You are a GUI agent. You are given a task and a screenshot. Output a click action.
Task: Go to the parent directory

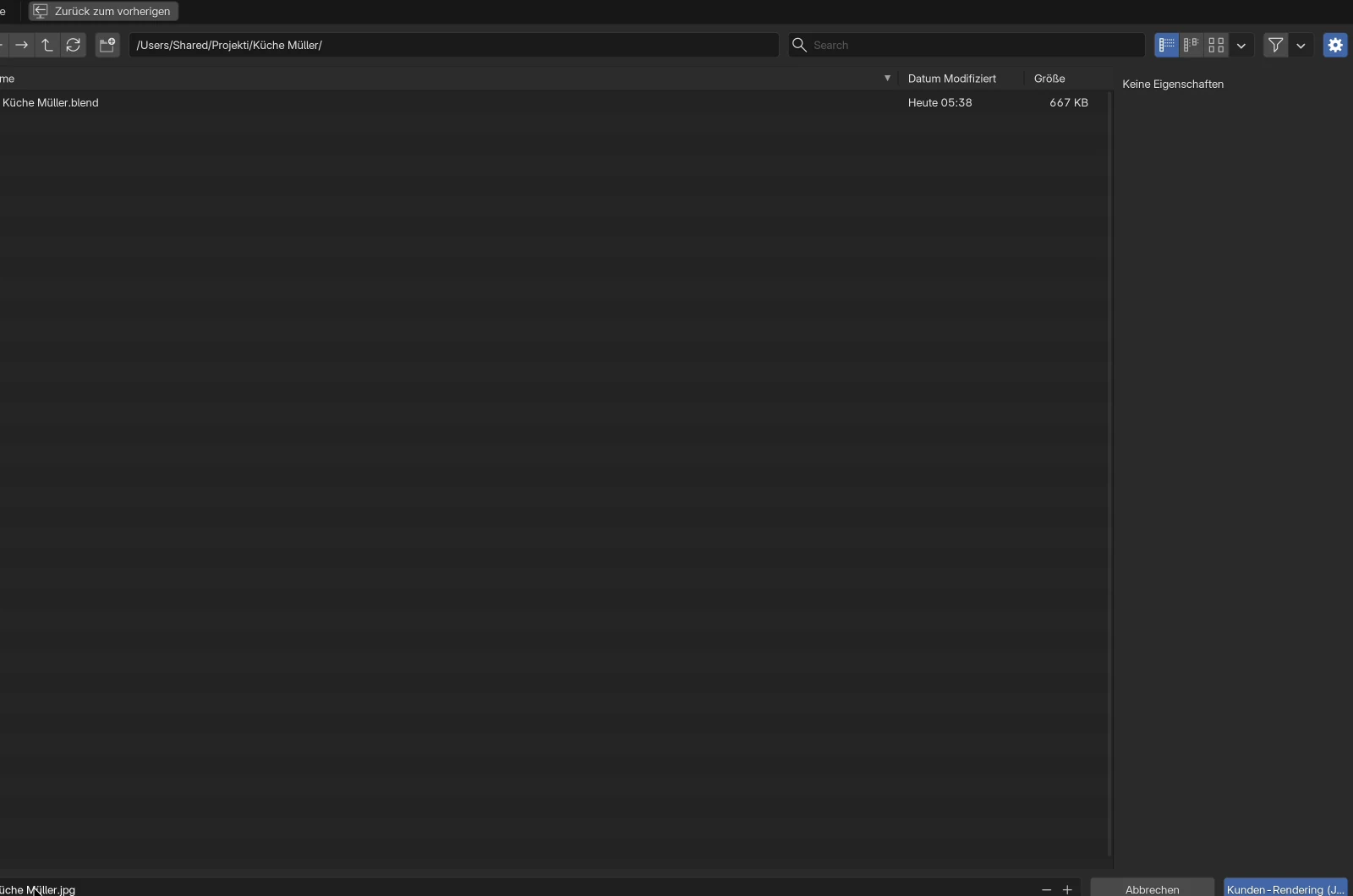47,45
